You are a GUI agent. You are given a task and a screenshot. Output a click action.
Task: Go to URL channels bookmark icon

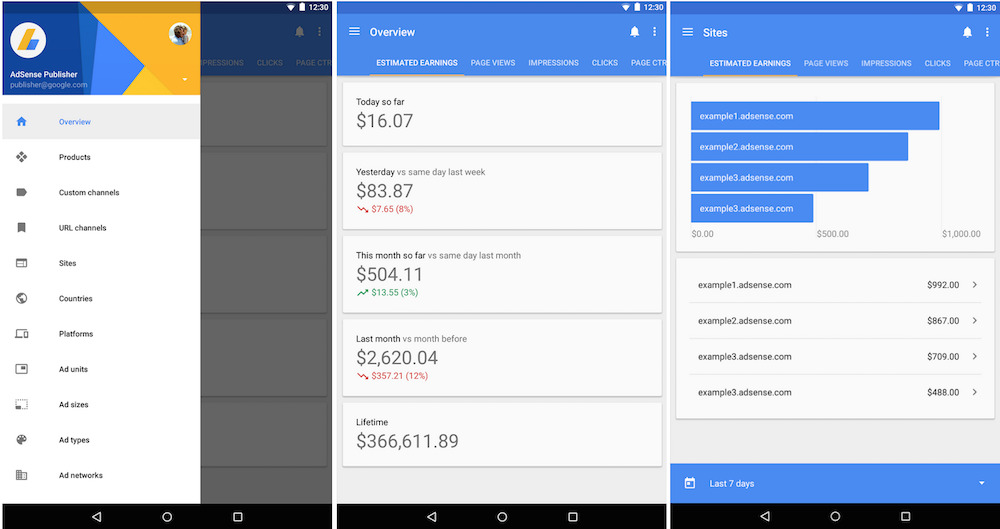pyautogui.click(x=21, y=228)
